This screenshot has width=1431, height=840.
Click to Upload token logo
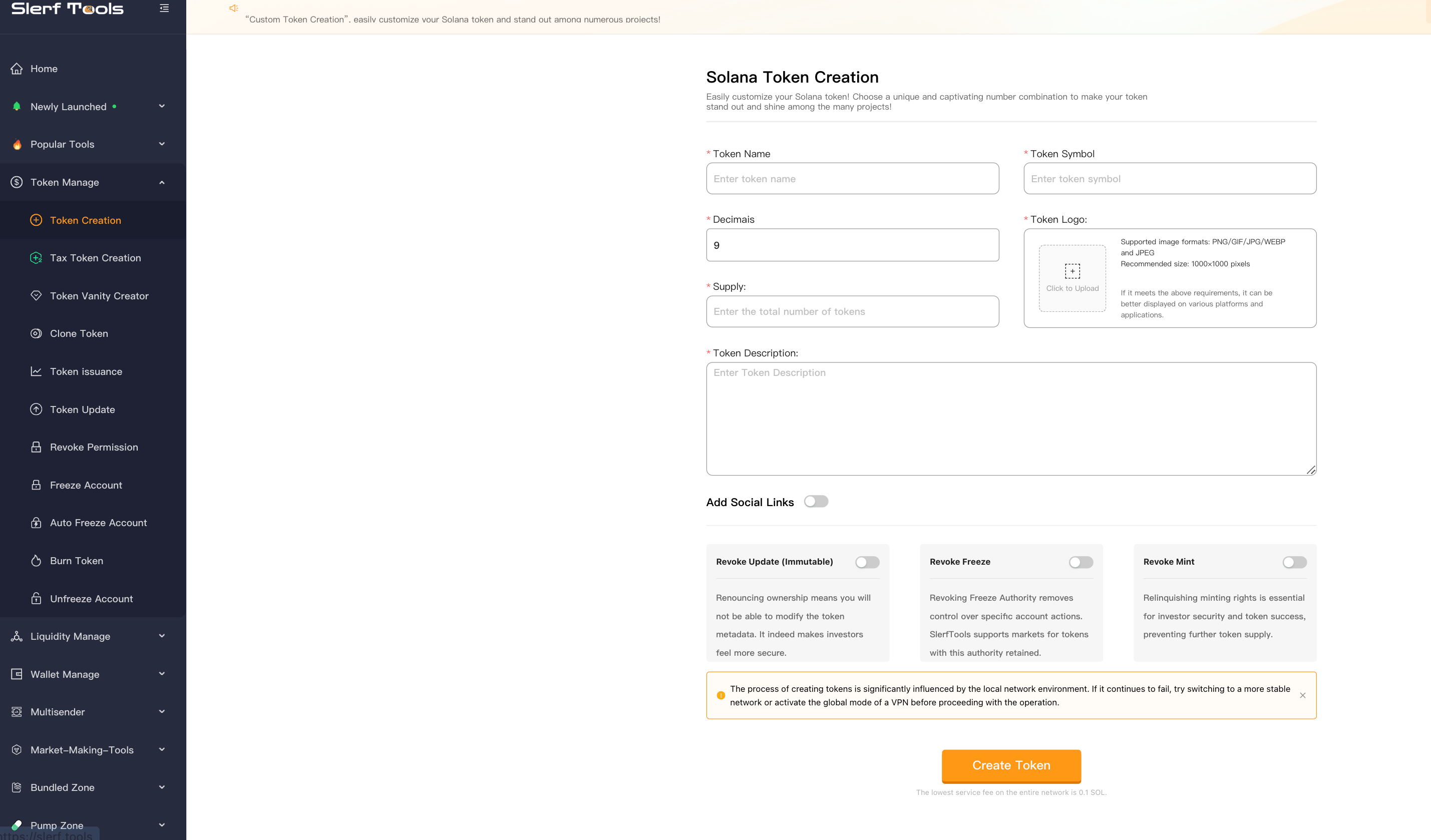click(1072, 278)
